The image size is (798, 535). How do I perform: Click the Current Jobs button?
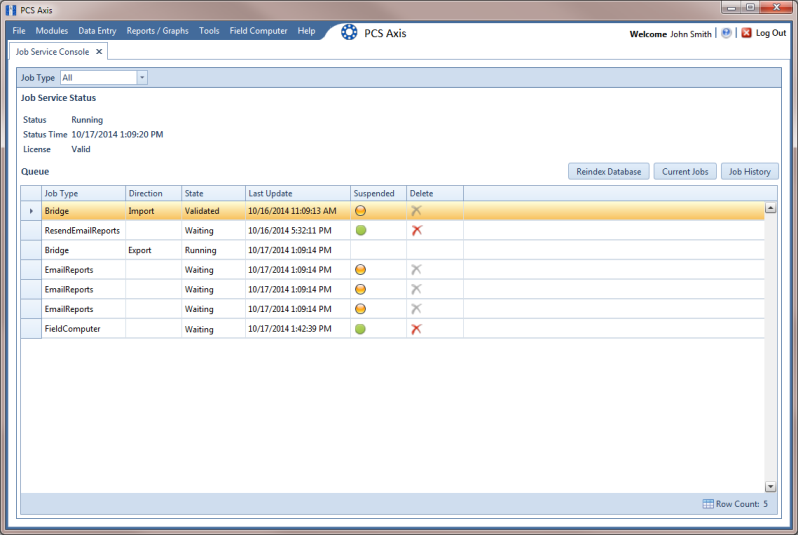point(685,172)
